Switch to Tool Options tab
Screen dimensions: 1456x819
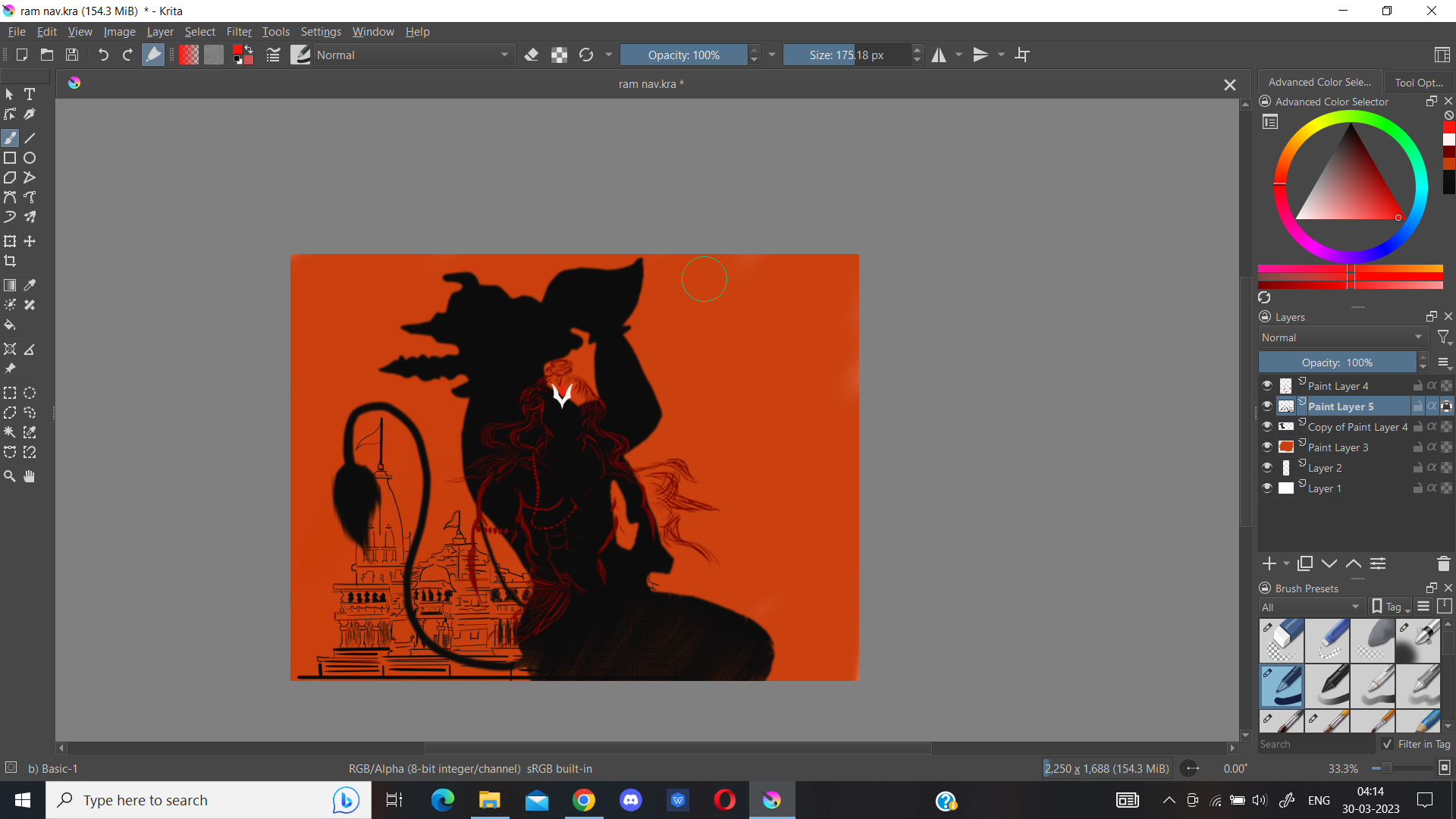[x=1417, y=82]
